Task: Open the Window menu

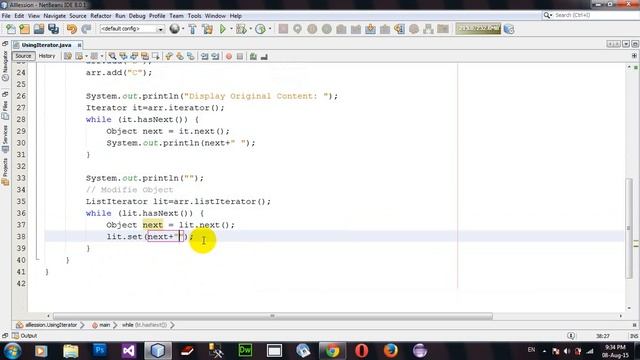Action: pyautogui.click(x=215, y=16)
